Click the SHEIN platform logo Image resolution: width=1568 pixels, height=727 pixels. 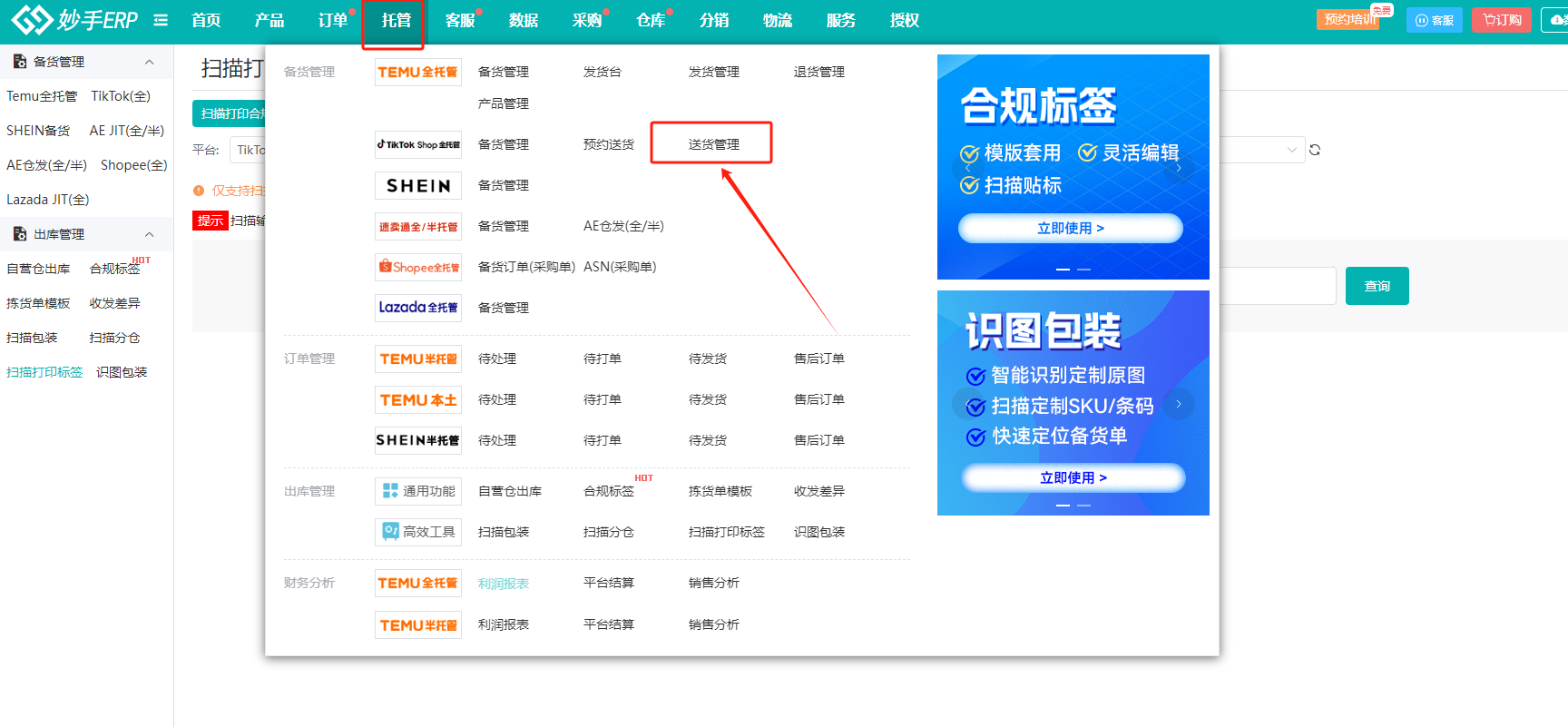[x=418, y=185]
